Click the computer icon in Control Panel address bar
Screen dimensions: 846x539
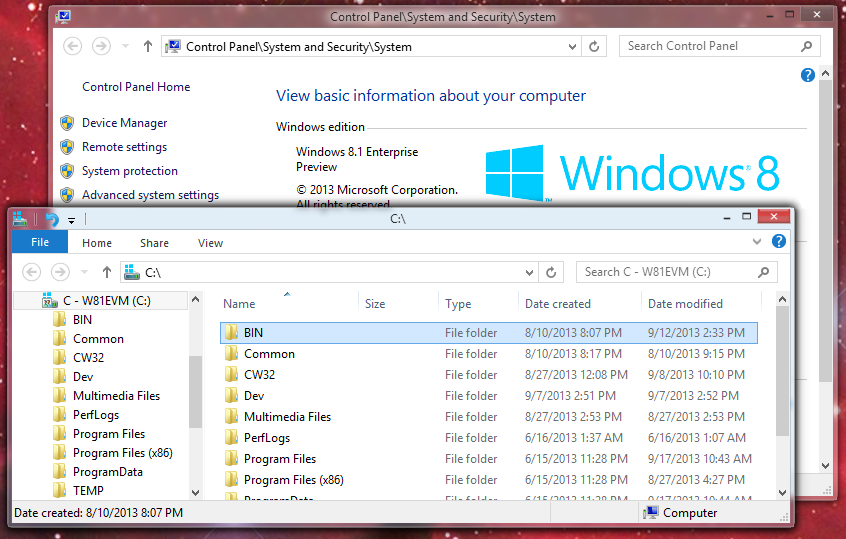173,46
